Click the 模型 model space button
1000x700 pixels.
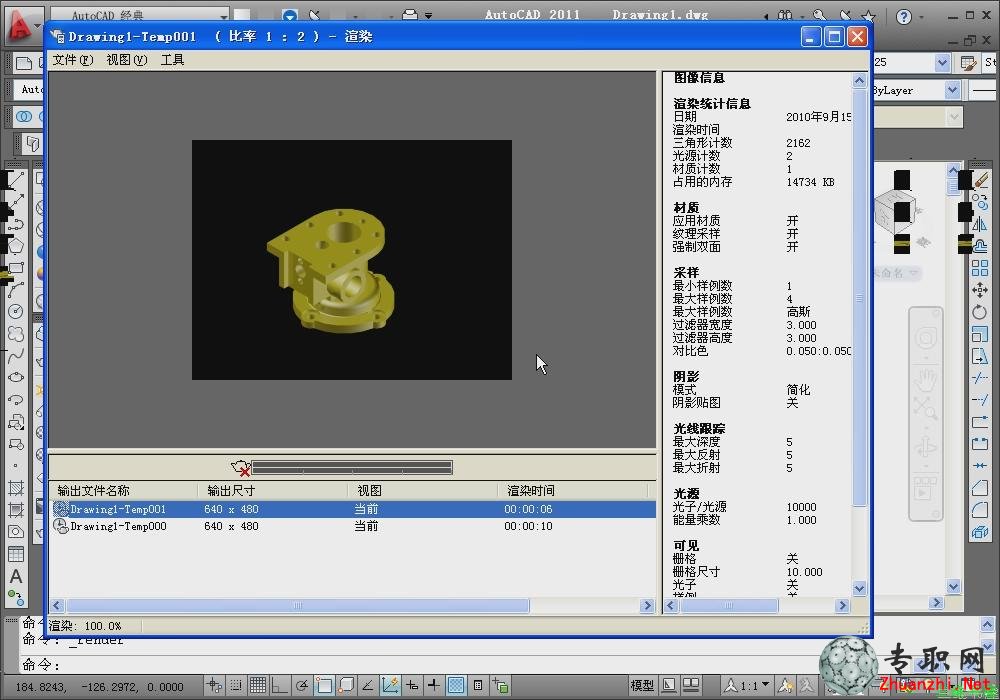click(642, 685)
